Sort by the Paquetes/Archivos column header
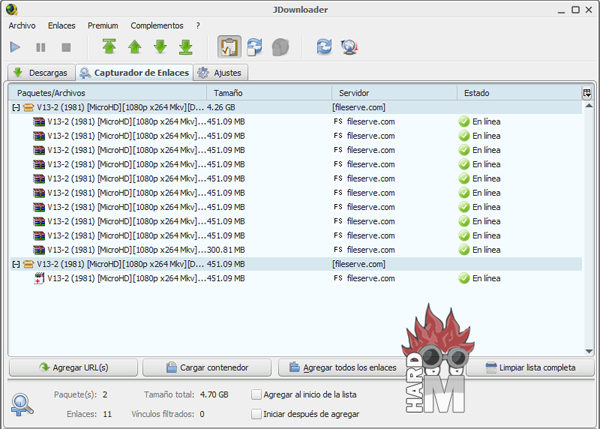600x429 pixels. [108, 93]
